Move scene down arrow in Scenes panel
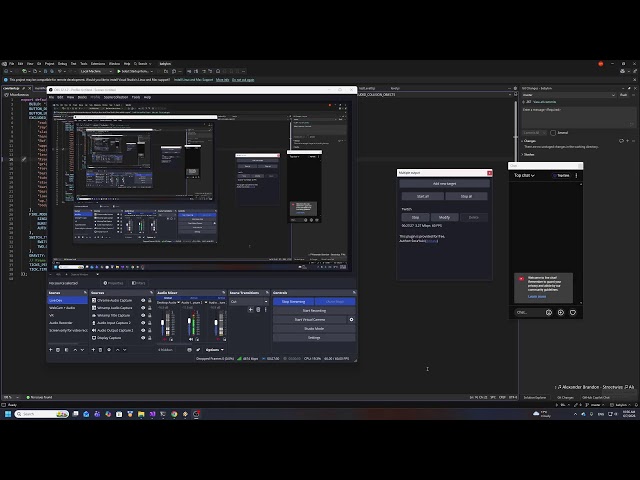This screenshot has height=480, width=640. pyautogui.click(x=82, y=350)
